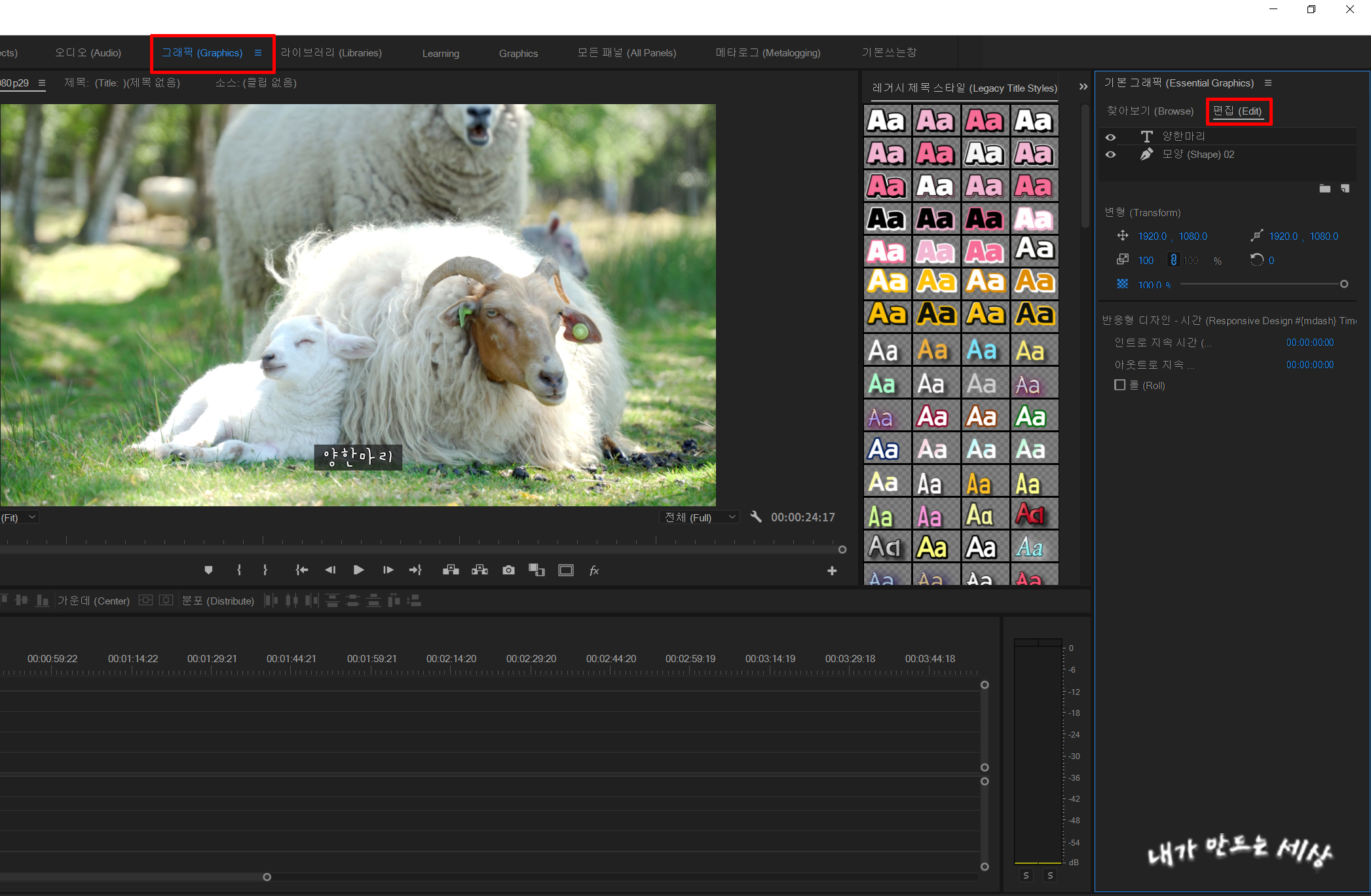Click the opacity slider handle
The height and width of the screenshot is (896, 1371).
1344,284
